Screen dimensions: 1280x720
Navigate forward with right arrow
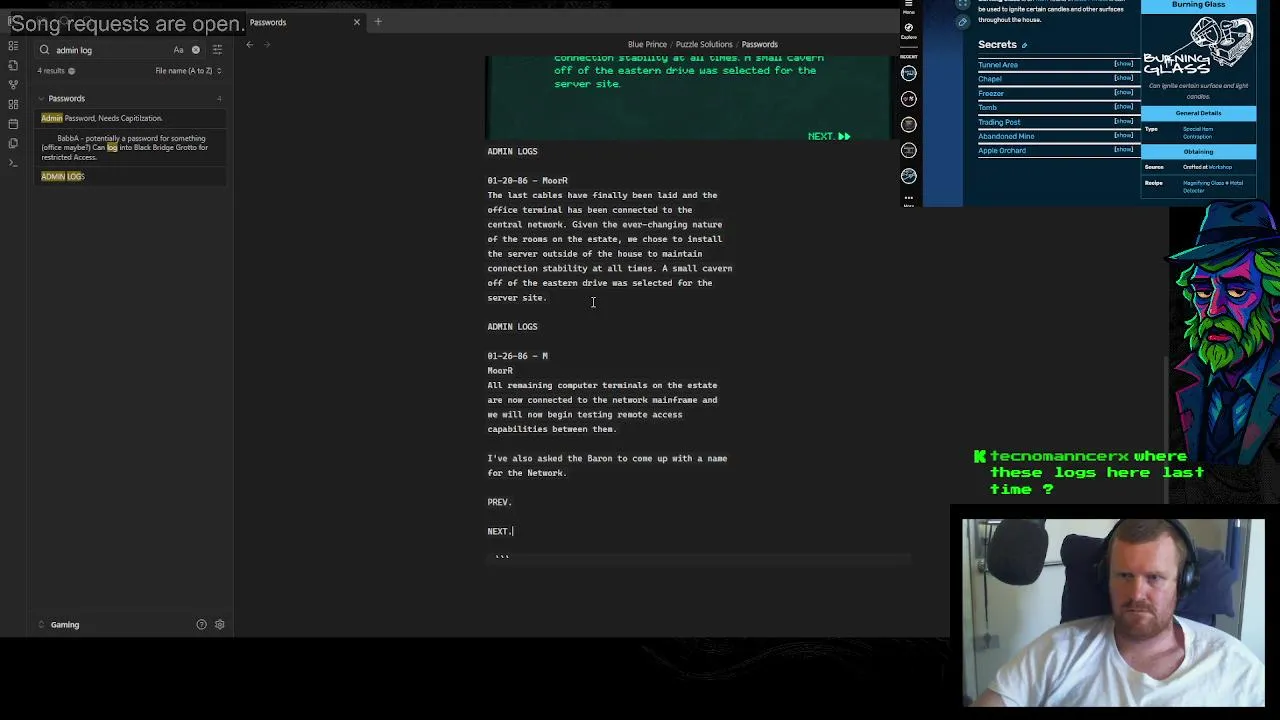pyautogui.click(x=267, y=44)
